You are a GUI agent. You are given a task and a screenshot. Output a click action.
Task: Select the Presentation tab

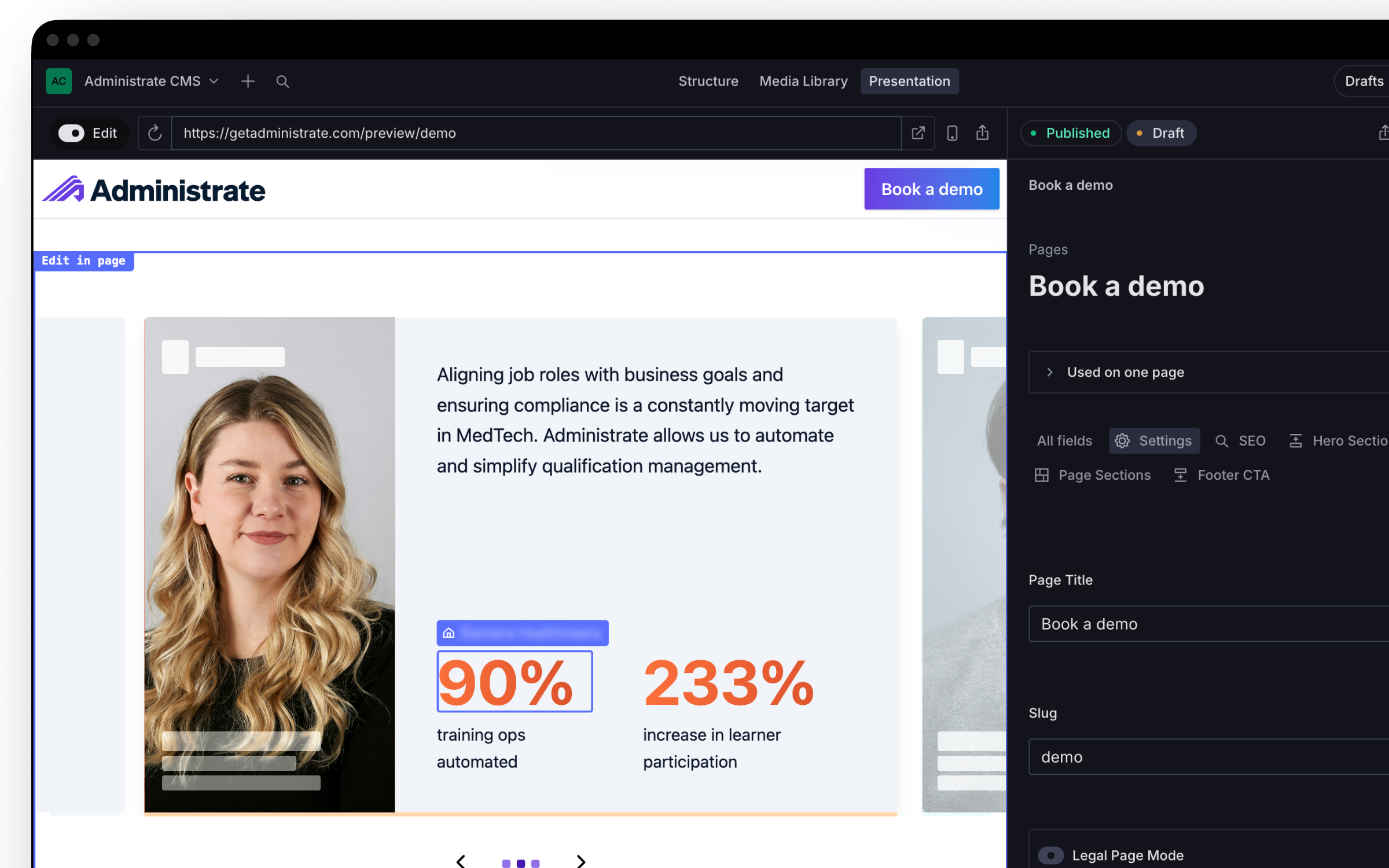[909, 81]
